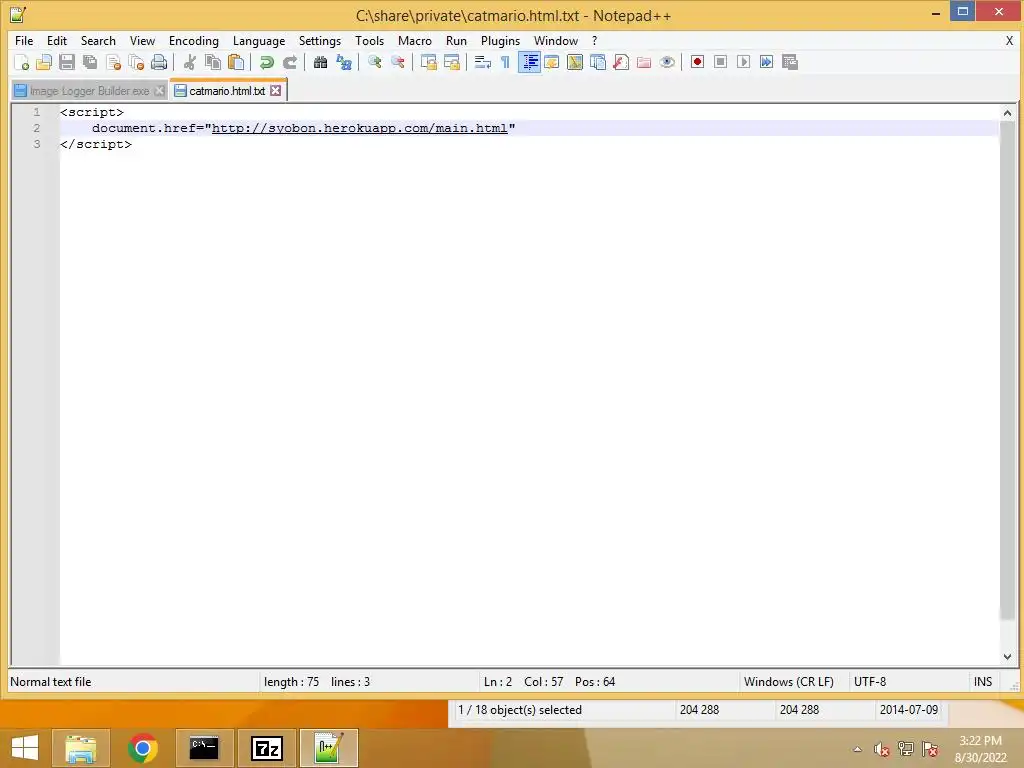Close the catmario.html.txt tab
1024x768 pixels.
[x=276, y=91]
